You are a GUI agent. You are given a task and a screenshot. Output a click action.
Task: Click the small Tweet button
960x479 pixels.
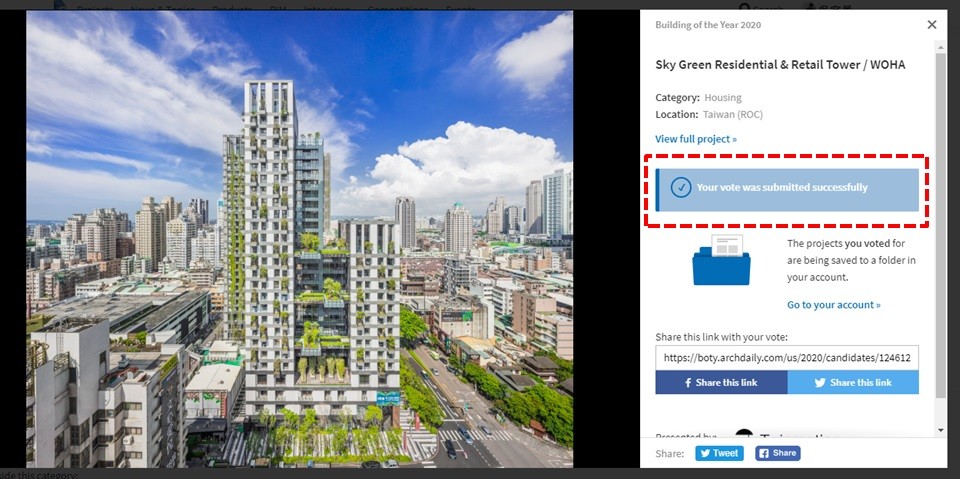coord(719,453)
